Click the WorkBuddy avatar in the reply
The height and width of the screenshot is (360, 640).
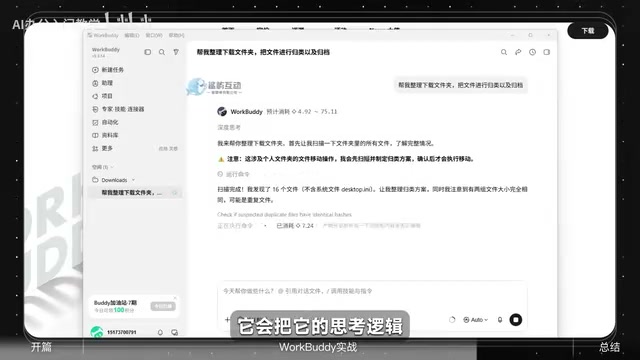coord(222,111)
